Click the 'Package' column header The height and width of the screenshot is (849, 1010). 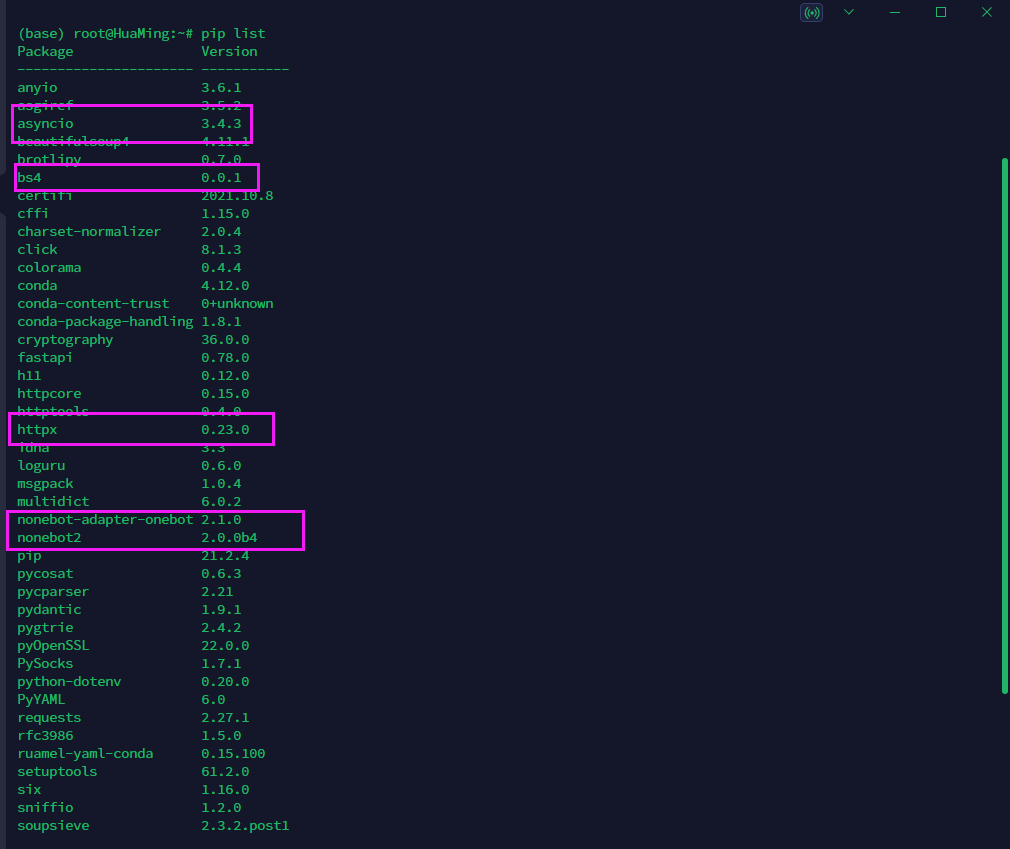pos(45,52)
